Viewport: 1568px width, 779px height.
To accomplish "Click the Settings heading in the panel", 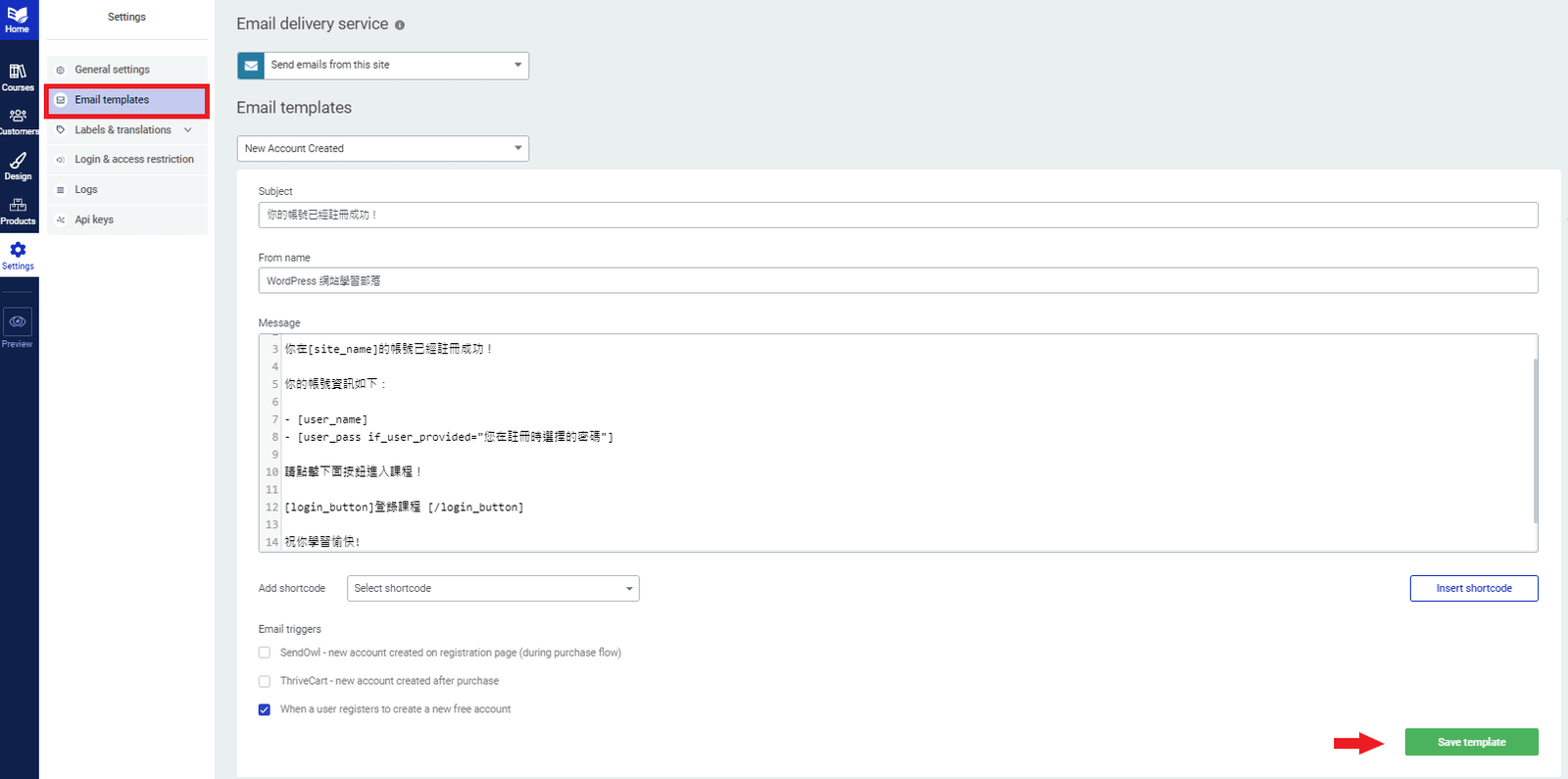I will pos(126,17).
